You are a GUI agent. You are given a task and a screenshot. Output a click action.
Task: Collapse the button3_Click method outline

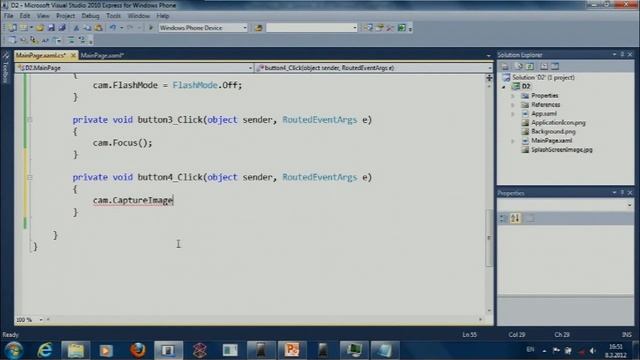(29, 120)
